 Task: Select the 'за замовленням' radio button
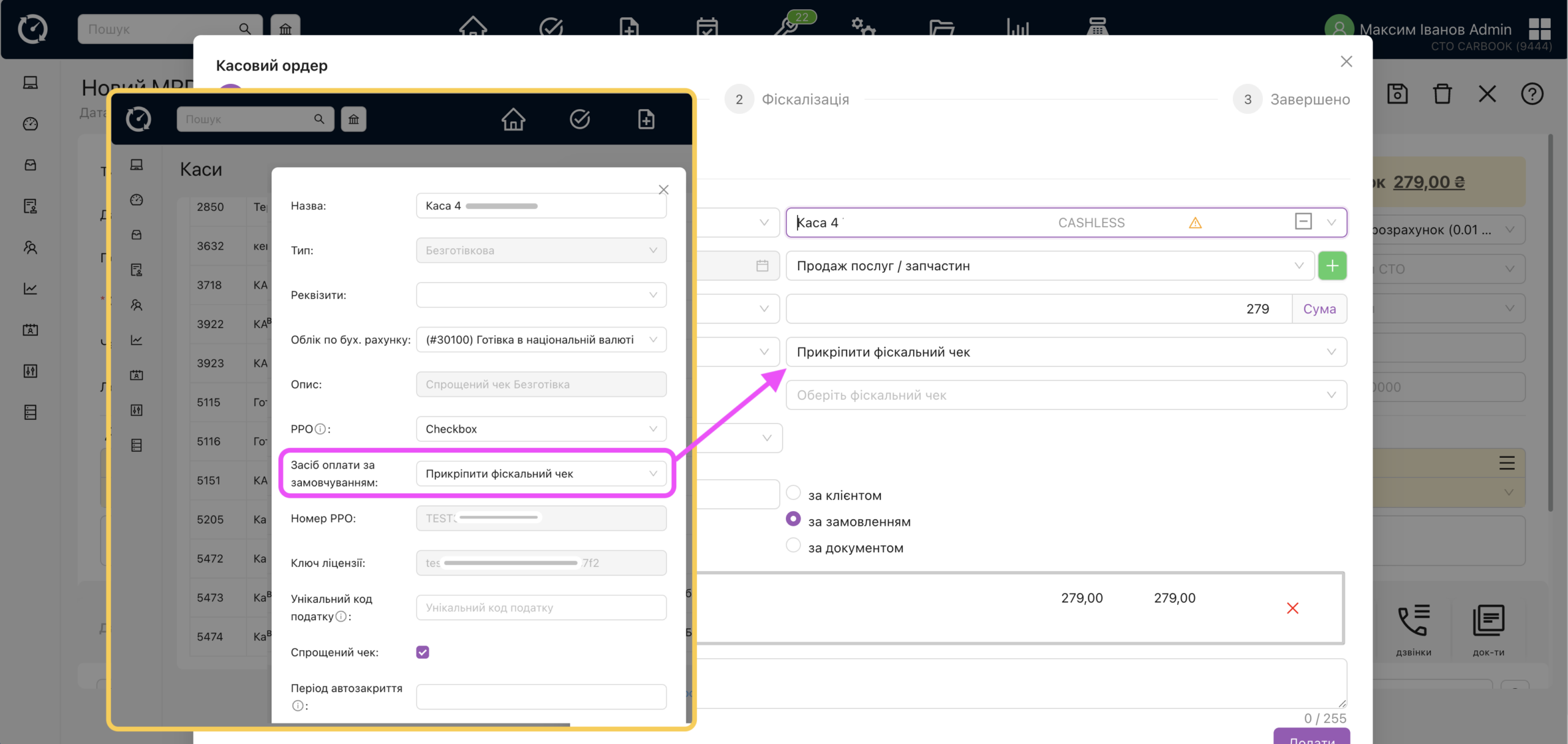[793, 519]
